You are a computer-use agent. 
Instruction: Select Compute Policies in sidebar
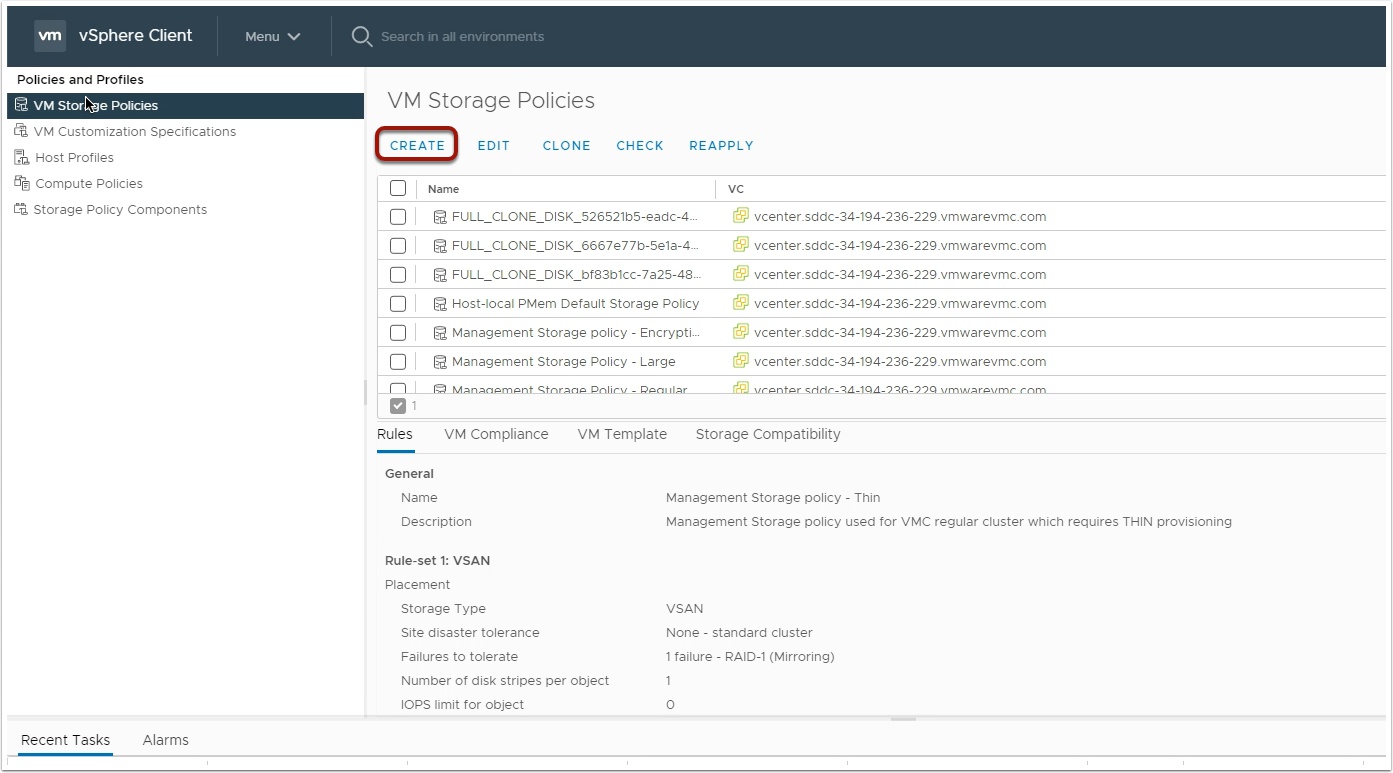pos(89,183)
